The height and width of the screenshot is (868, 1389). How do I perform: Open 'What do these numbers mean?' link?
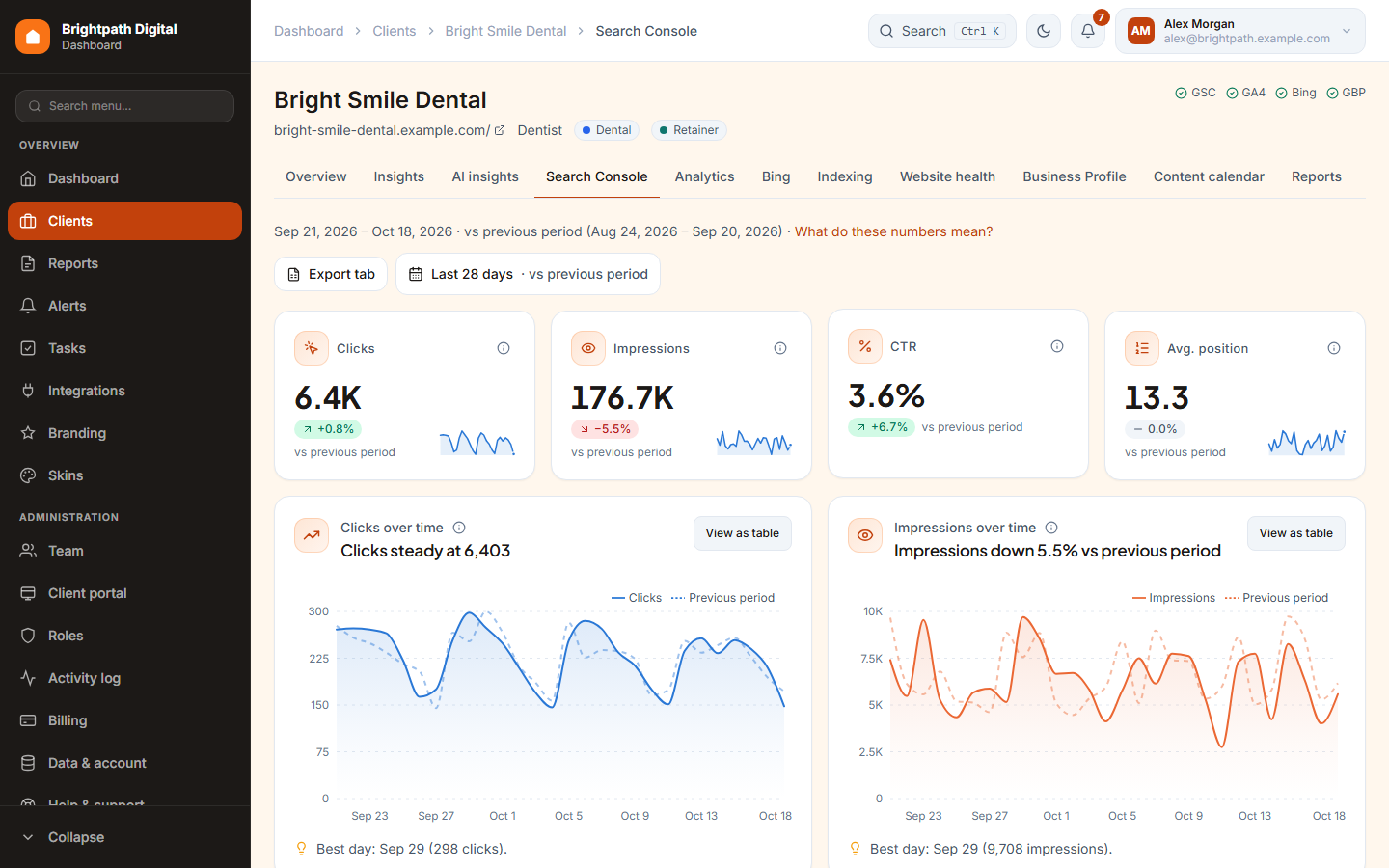point(893,231)
